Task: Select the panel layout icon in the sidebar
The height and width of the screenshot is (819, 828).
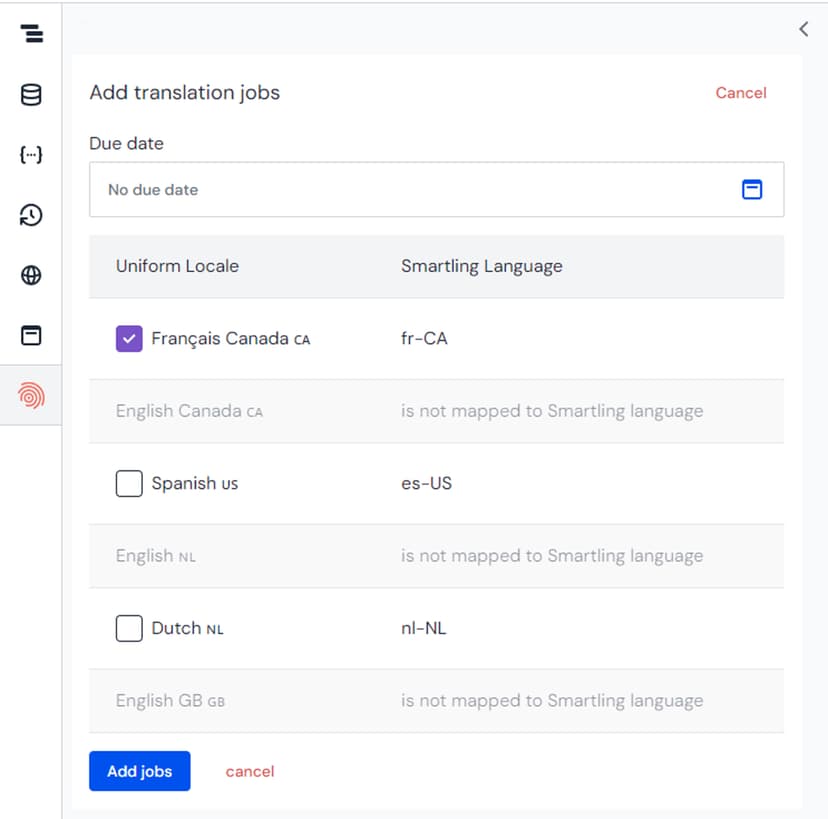Action: [x=31, y=335]
